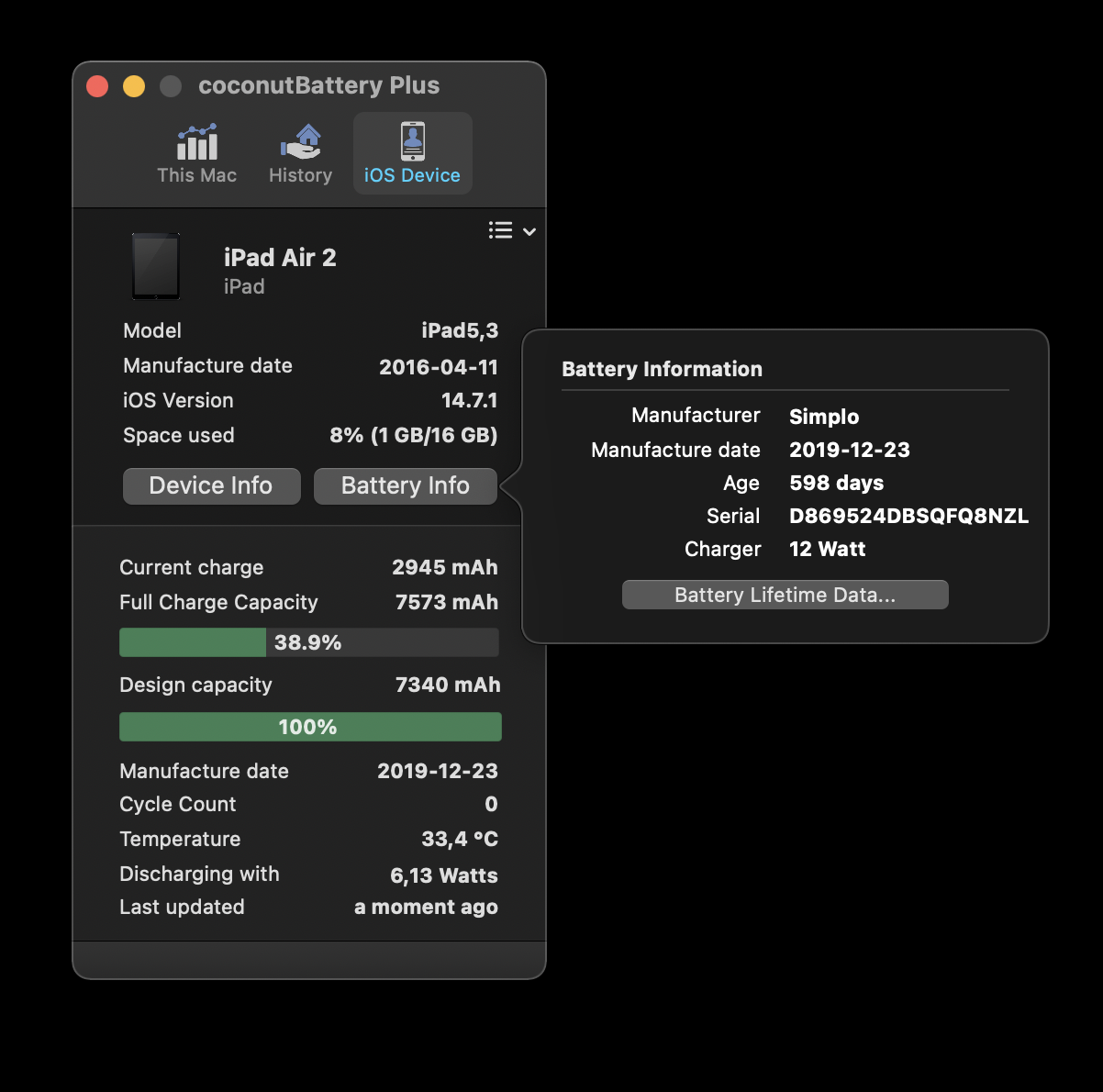Click the iOS Version value 14.7.1
Screen dimensions: 1103x1092
pyautogui.click(x=469, y=400)
